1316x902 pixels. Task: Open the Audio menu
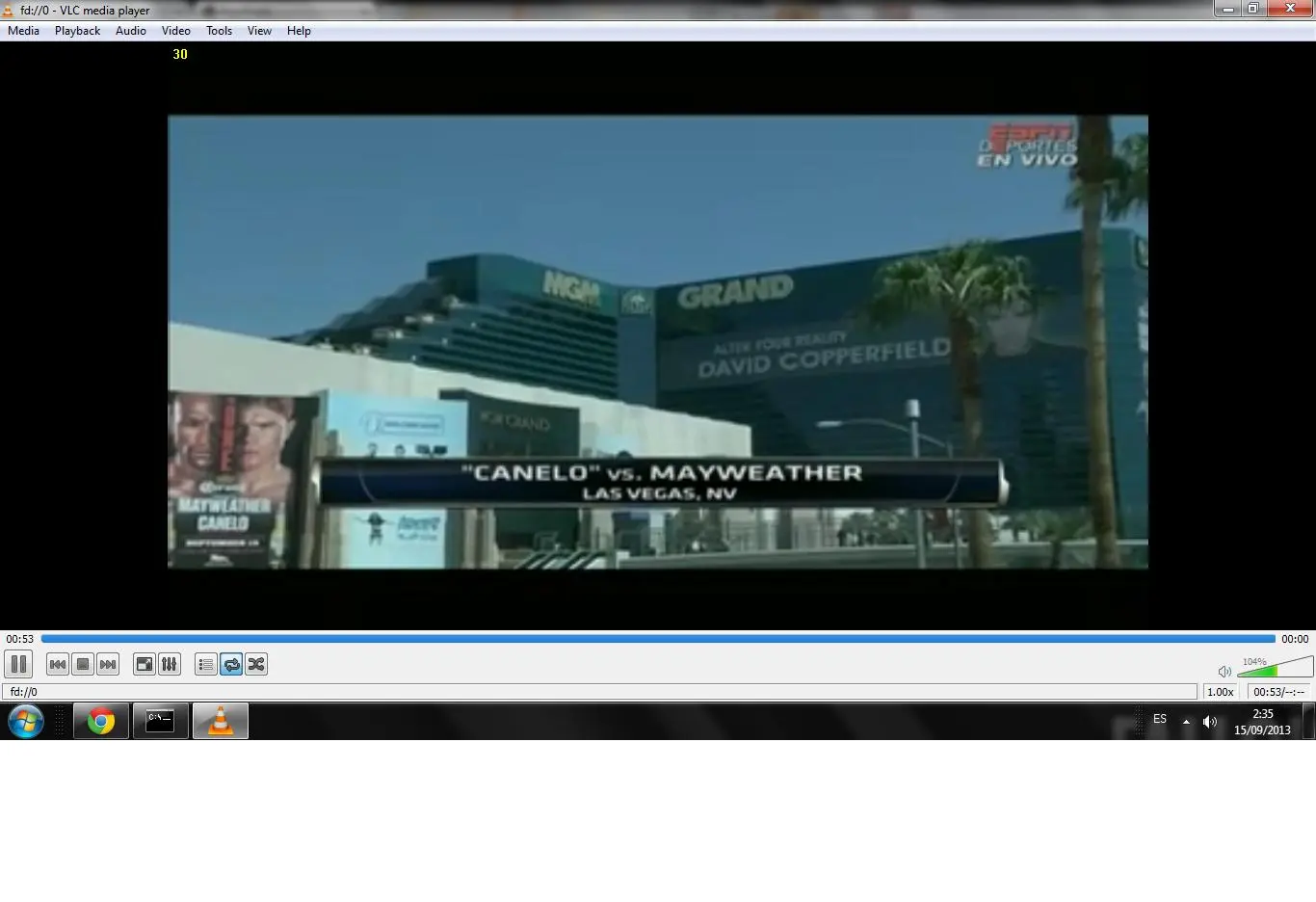[131, 31]
